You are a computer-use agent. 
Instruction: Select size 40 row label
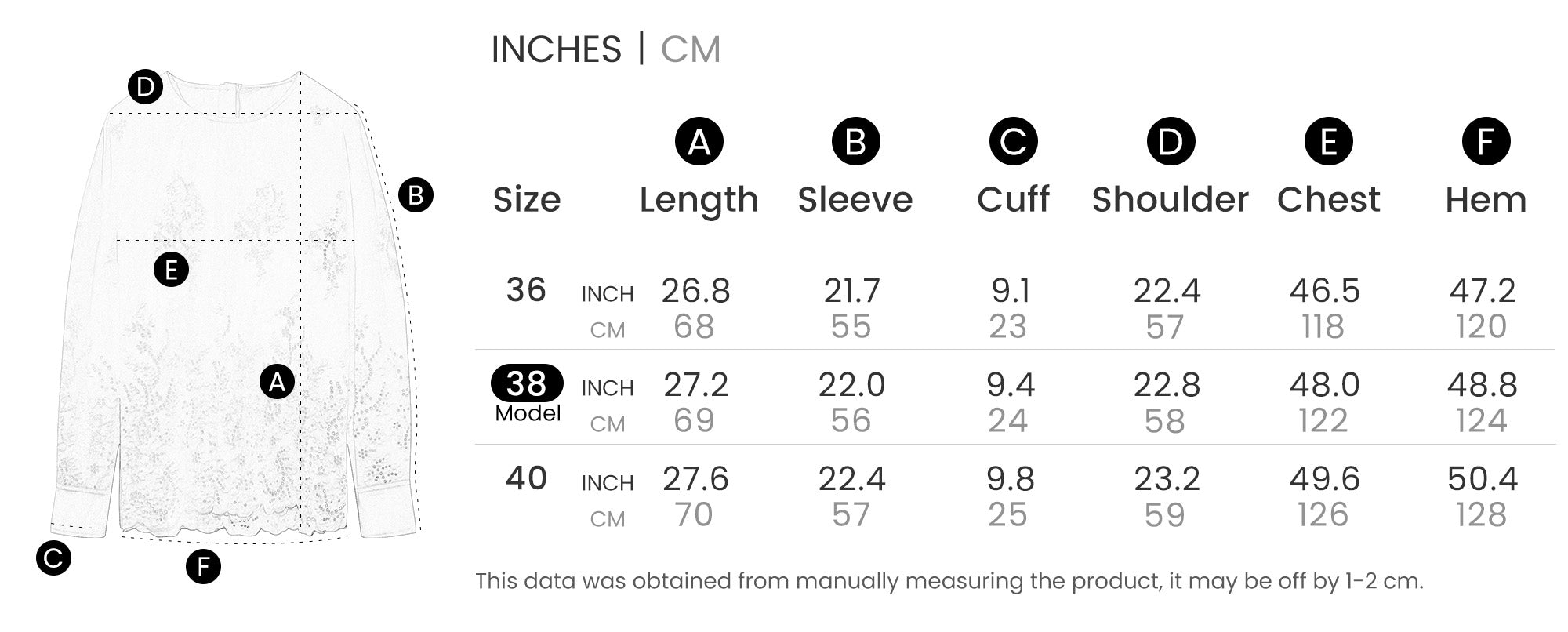click(526, 478)
